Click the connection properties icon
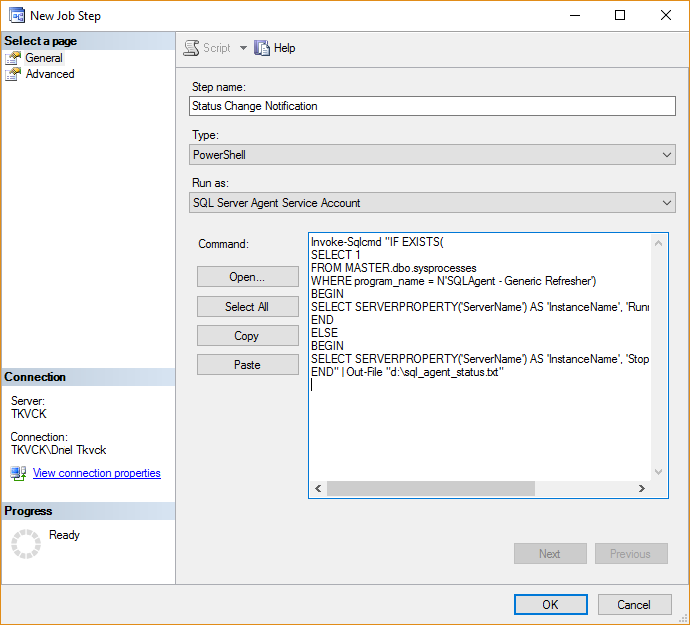The image size is (690, 625). [x=18, y=473]
